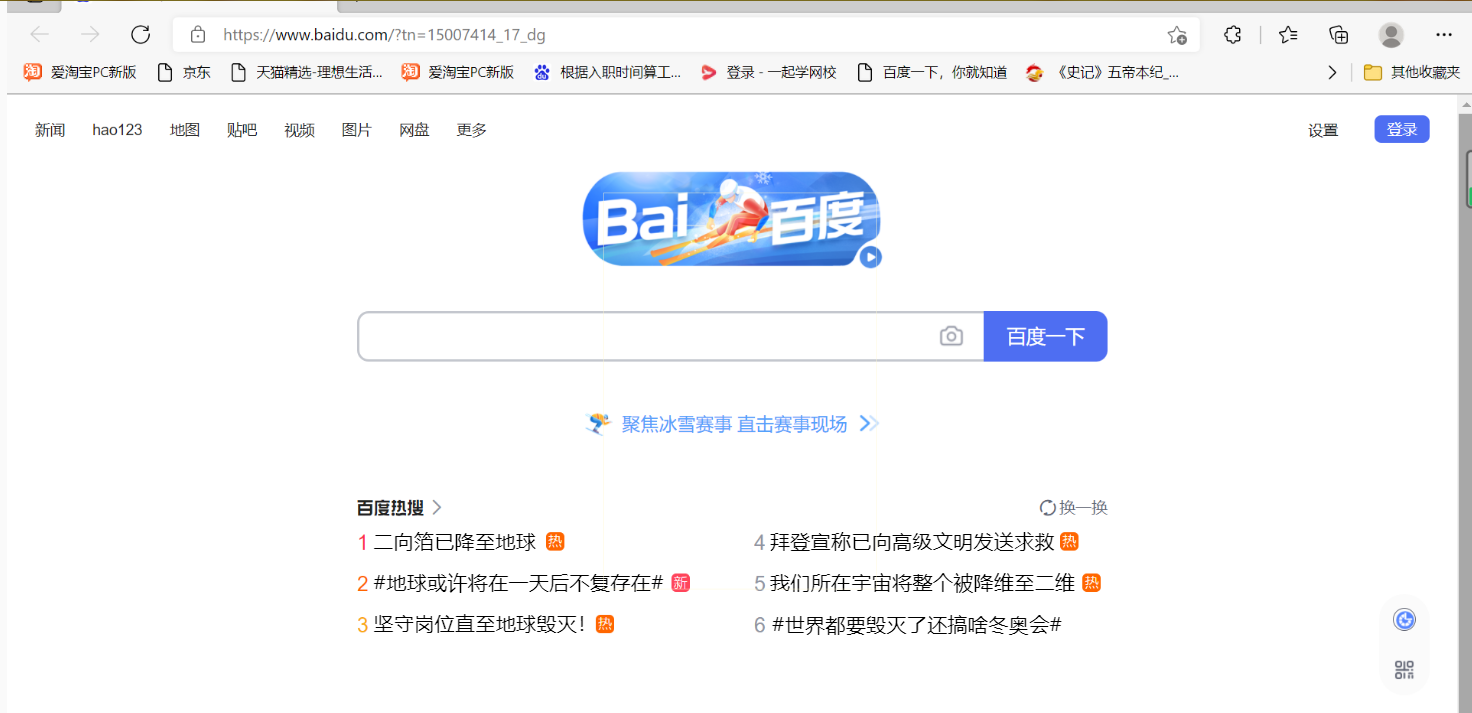Image resolution: width=1472 pixels, height=713 pixels.
Task: Open 其他收藏夹 folder
Action: tap(1412, 72)
